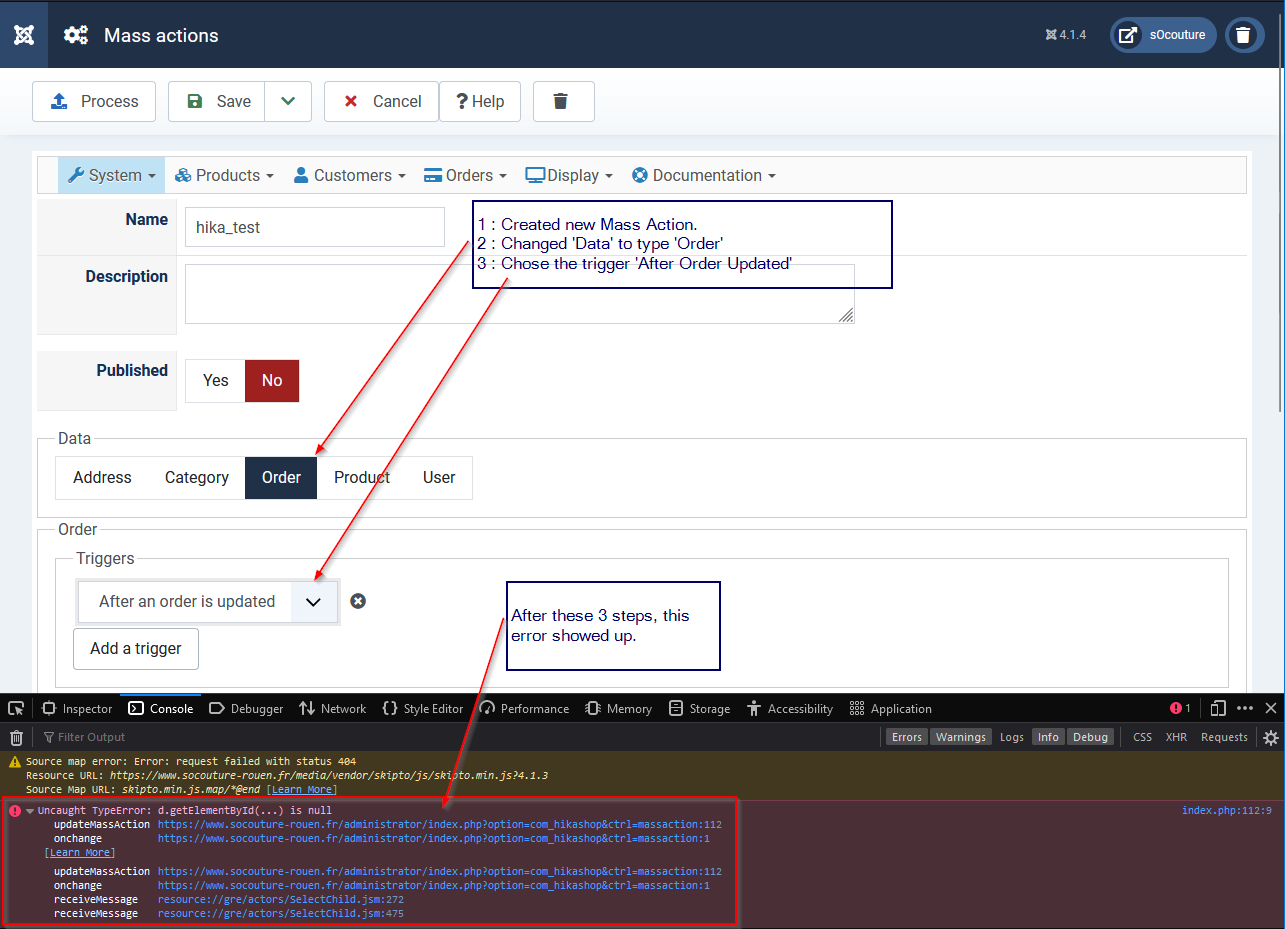The image size is (1285, 929).
Task: Click the Add a trigger button
Action: pyautogui.click(x=136, y=649)
